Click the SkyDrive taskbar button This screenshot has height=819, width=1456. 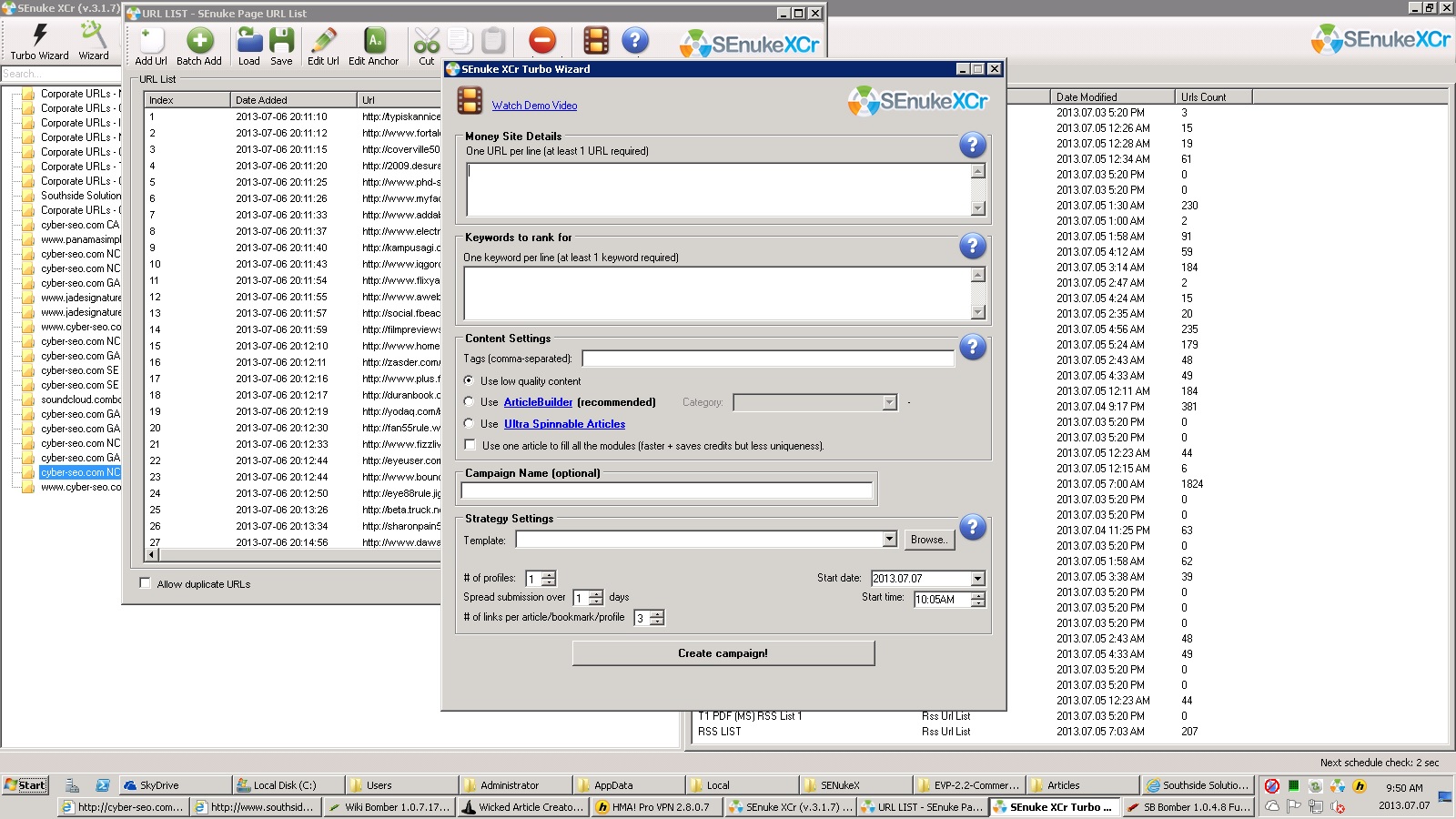[x=175, y=785]
